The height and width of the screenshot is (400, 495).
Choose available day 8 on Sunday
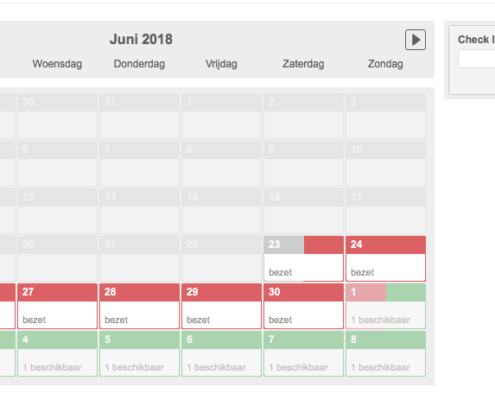[x=386, y=354]
